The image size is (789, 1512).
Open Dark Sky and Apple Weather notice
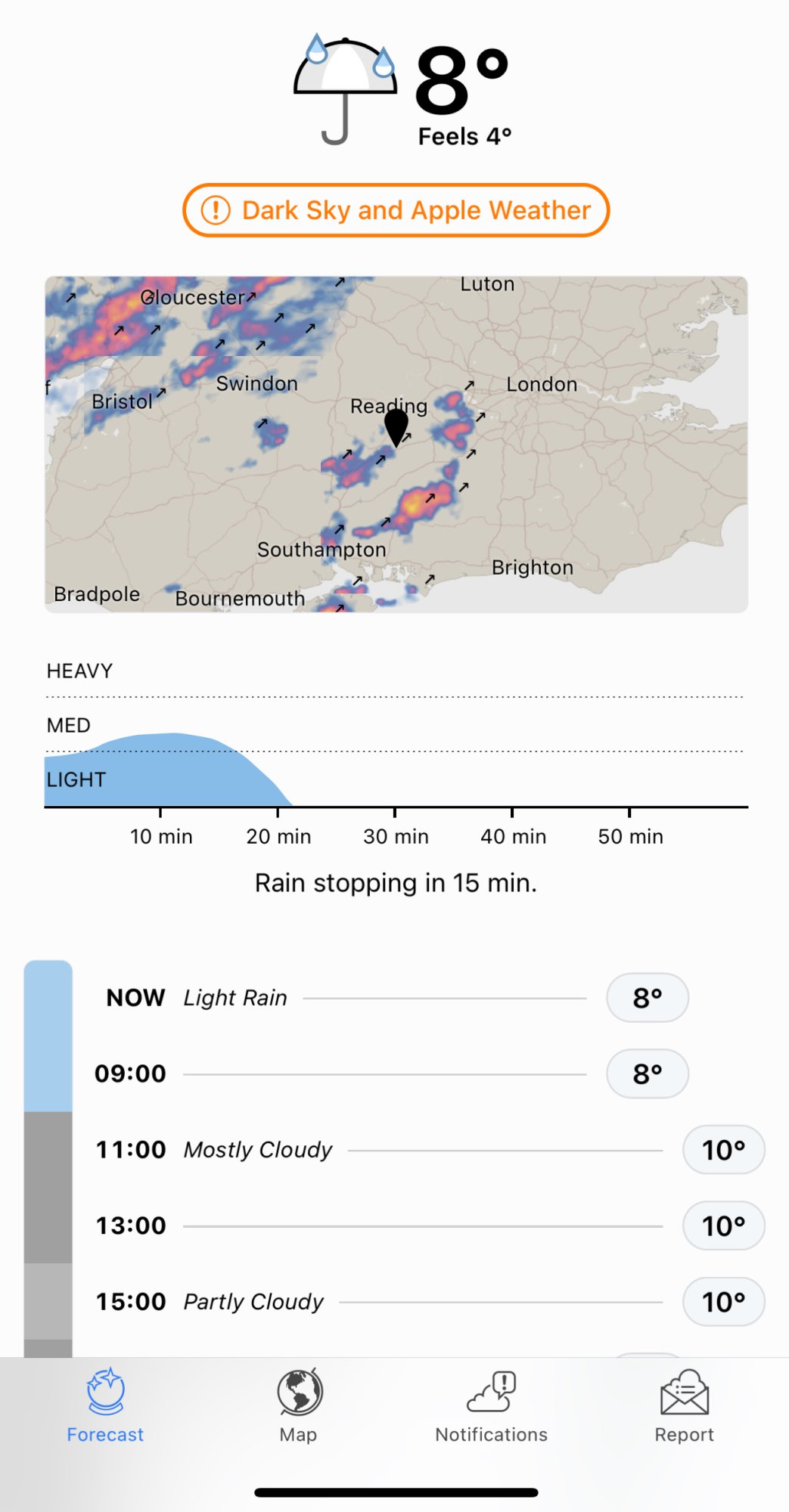(x=415, y=210)
